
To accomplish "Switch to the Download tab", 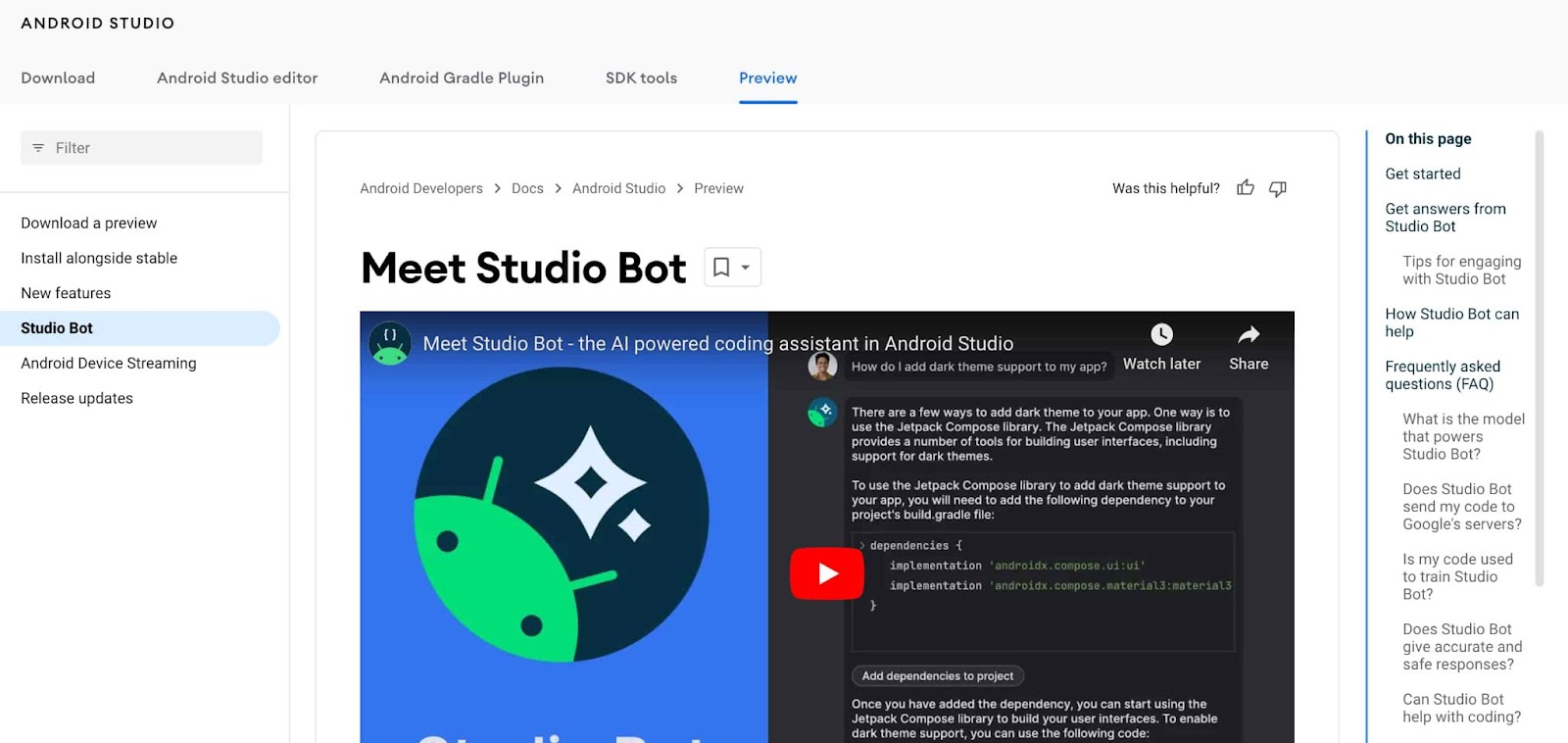I will pyautogui.click(x=58, y=78).
